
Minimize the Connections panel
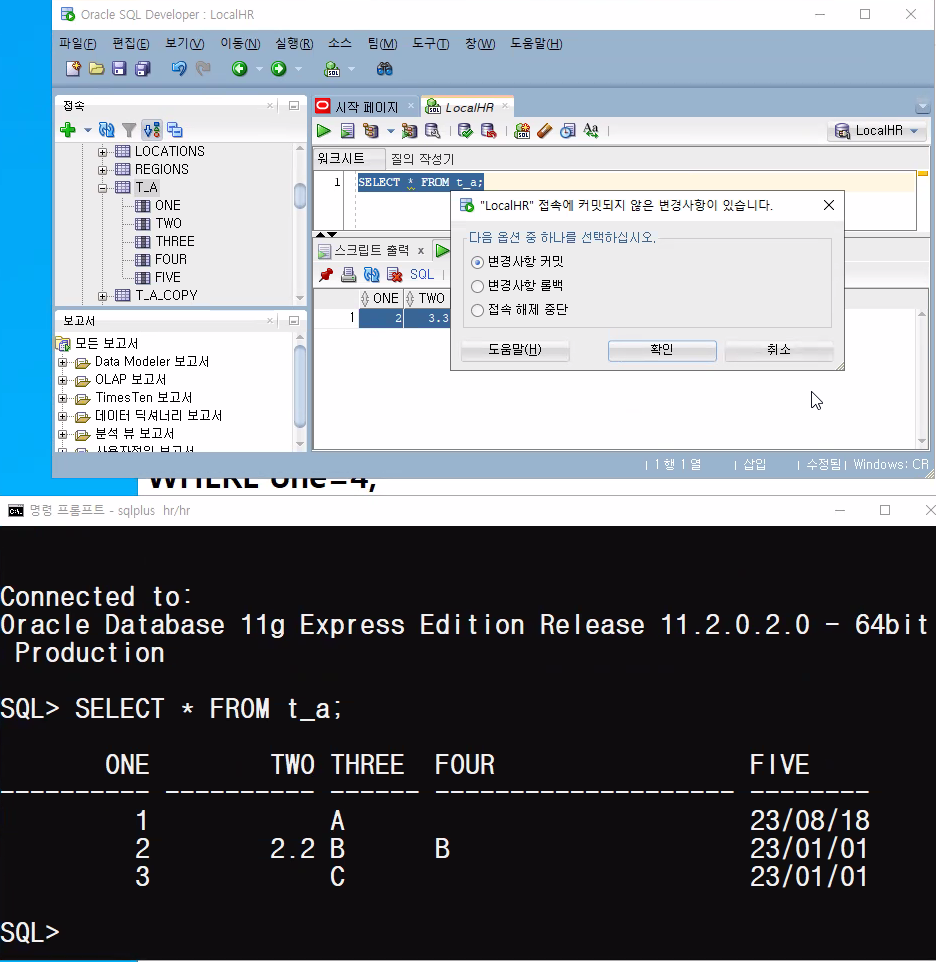[294, 106]
